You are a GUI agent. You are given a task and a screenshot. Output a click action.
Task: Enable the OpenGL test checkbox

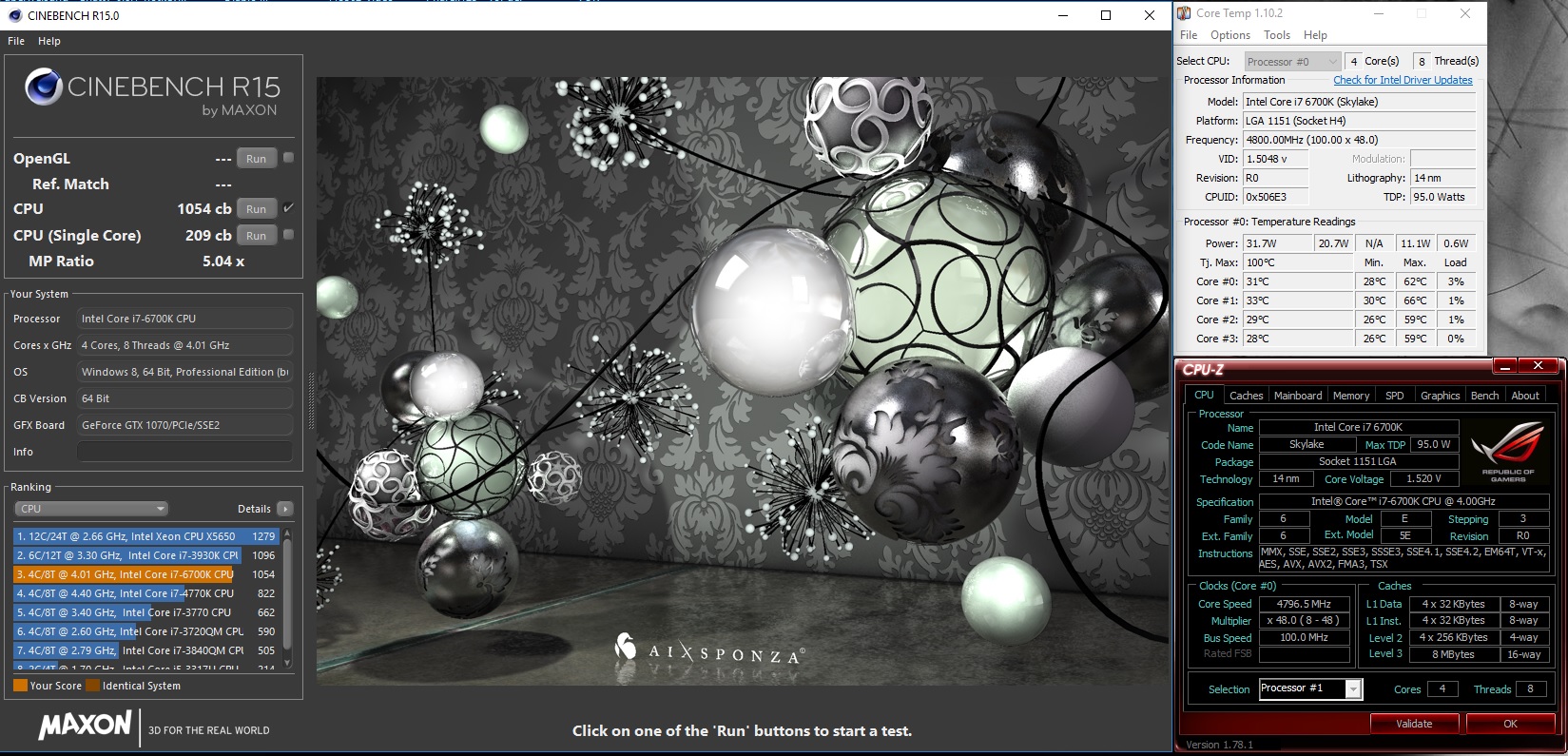[288, 158]
